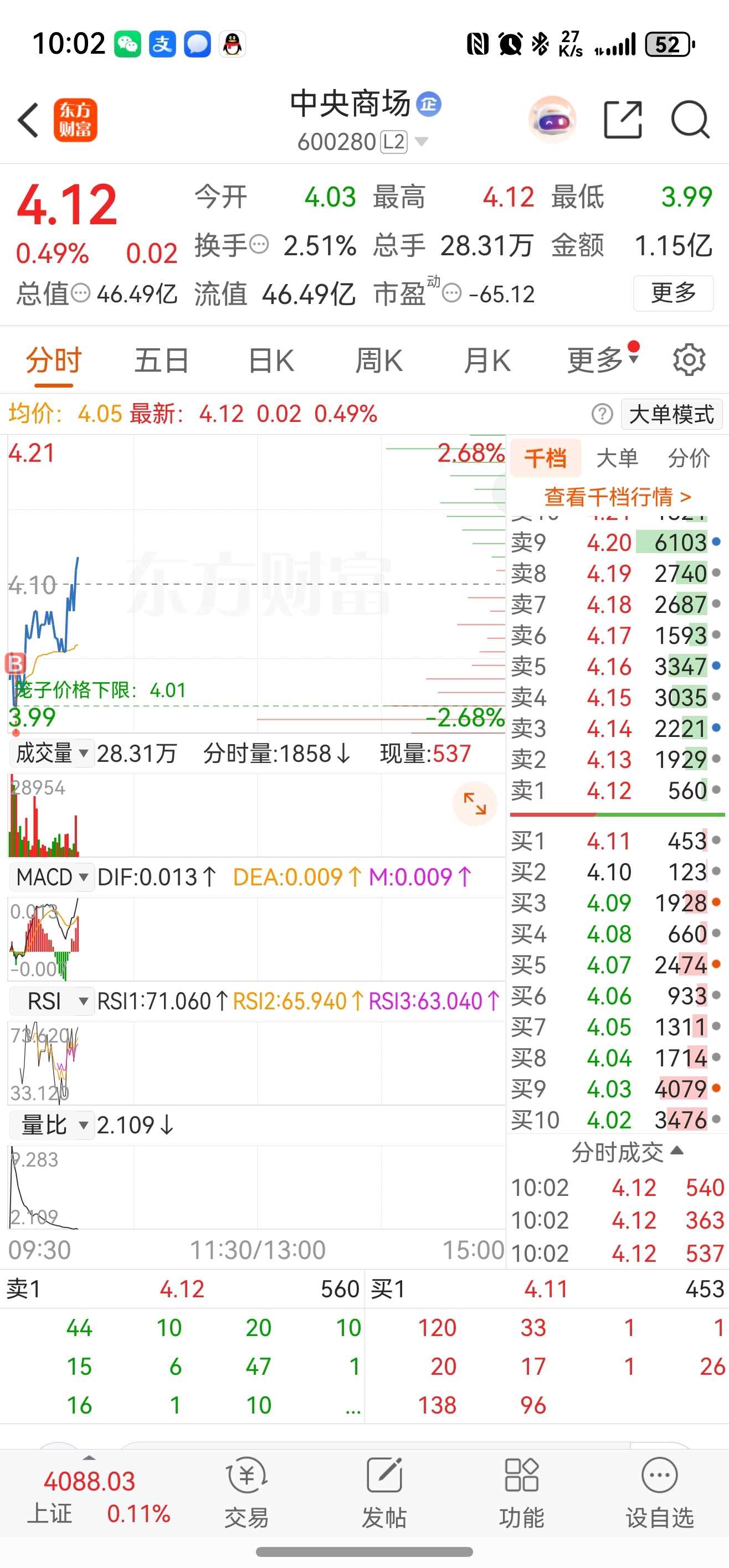Tap 买1 4.11 summary row
The width and height of the screenshot is (729, 1568).
(547, 1288)
